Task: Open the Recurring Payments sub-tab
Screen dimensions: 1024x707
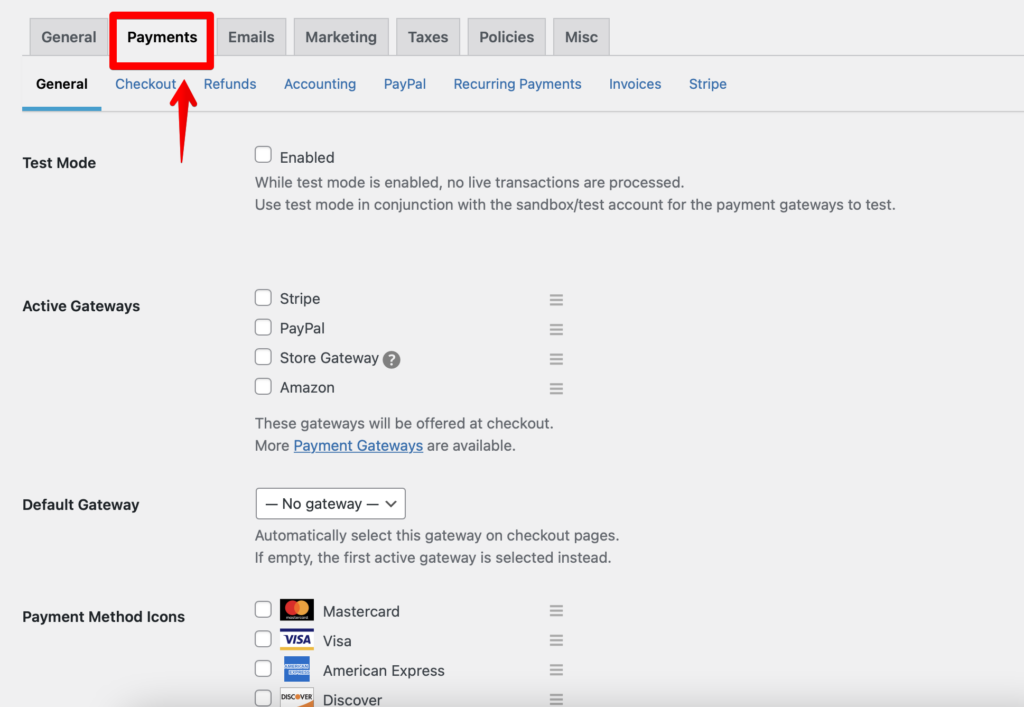Action: point(517,84)
